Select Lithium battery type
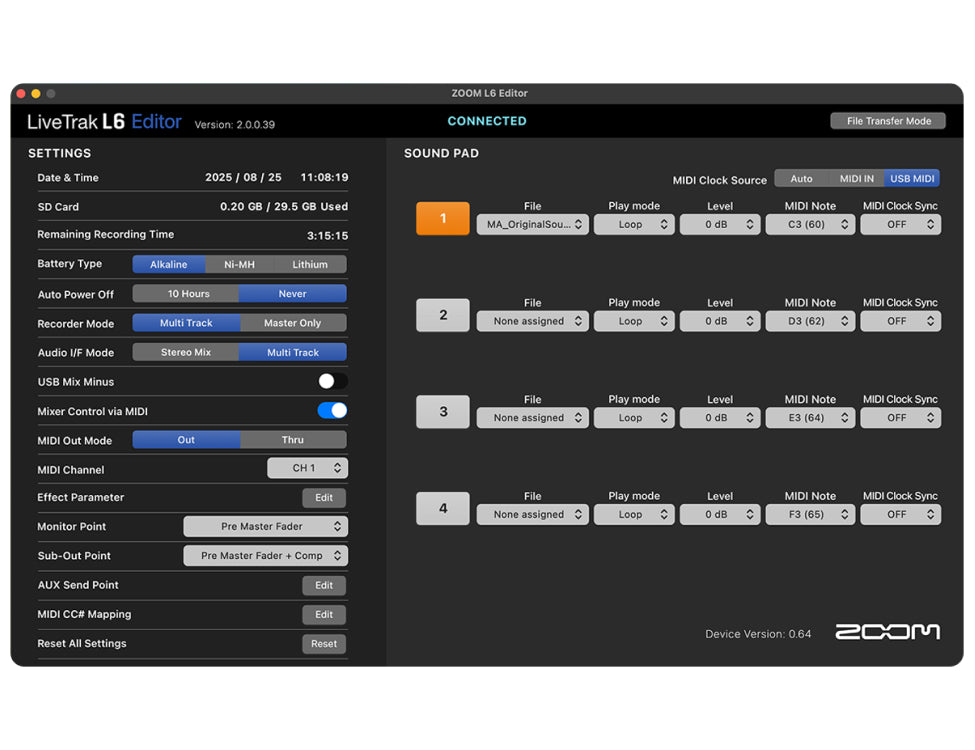Image resolution: width=975 pixels, height=750 pixels. point(310,265)
